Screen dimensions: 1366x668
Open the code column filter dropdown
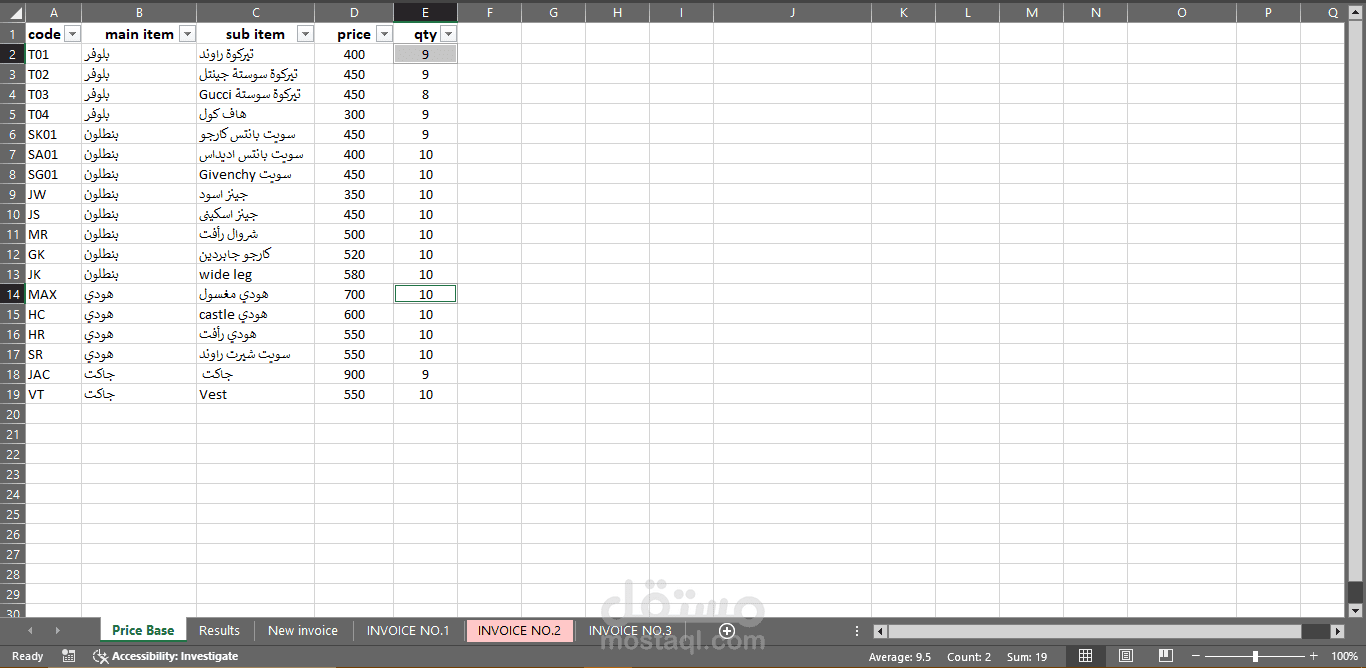click(72, 34)
